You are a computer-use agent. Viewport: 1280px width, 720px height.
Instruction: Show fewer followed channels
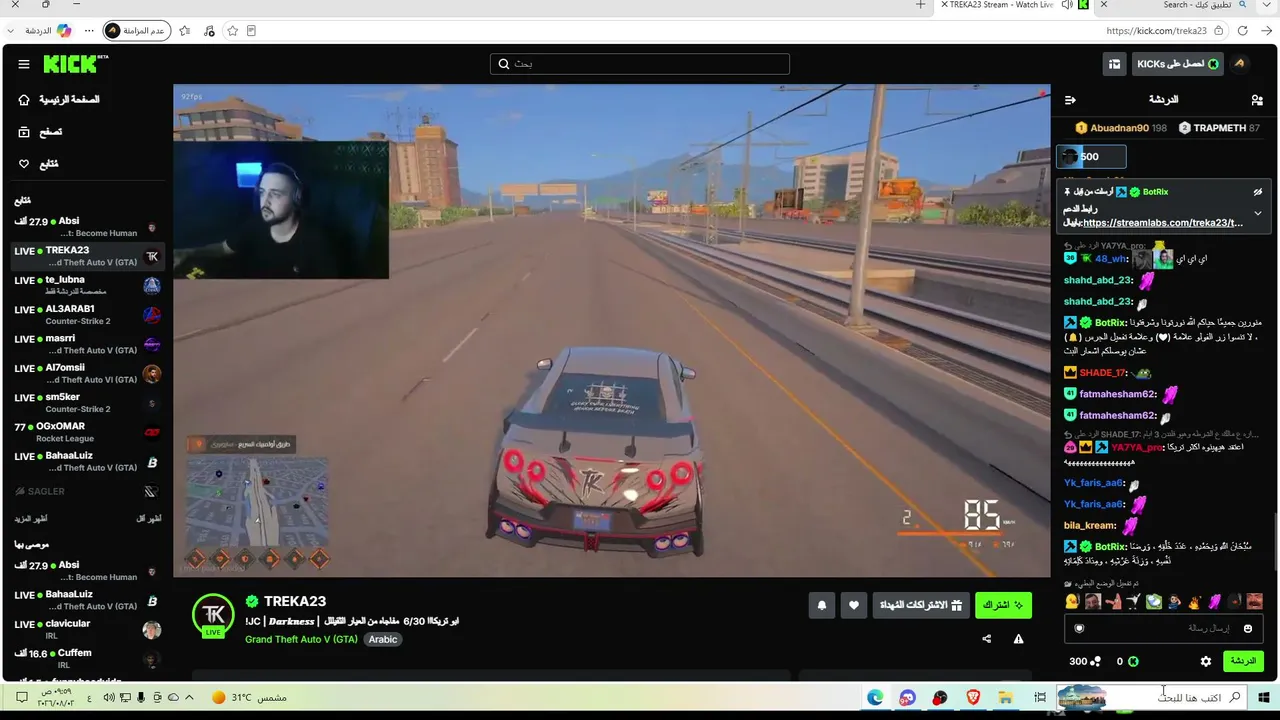pos(148,519)
